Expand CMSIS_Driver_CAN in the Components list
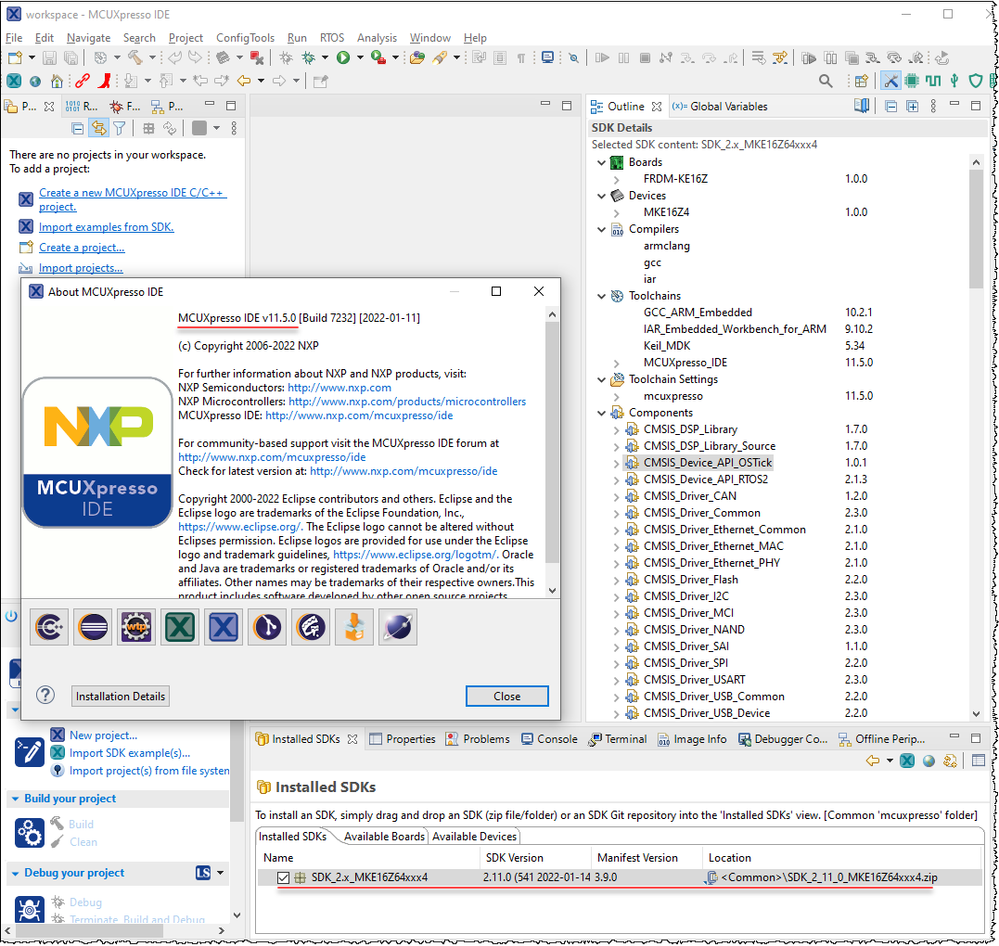The height and width of the screenshot is (946, 999). pos(617,495)
